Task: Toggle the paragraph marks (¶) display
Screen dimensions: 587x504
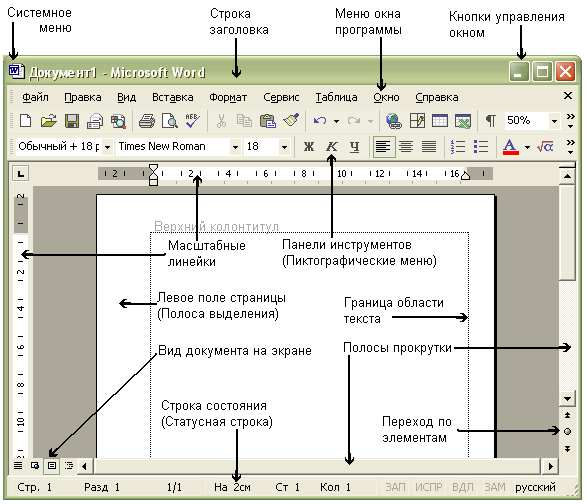Action: 490,121
